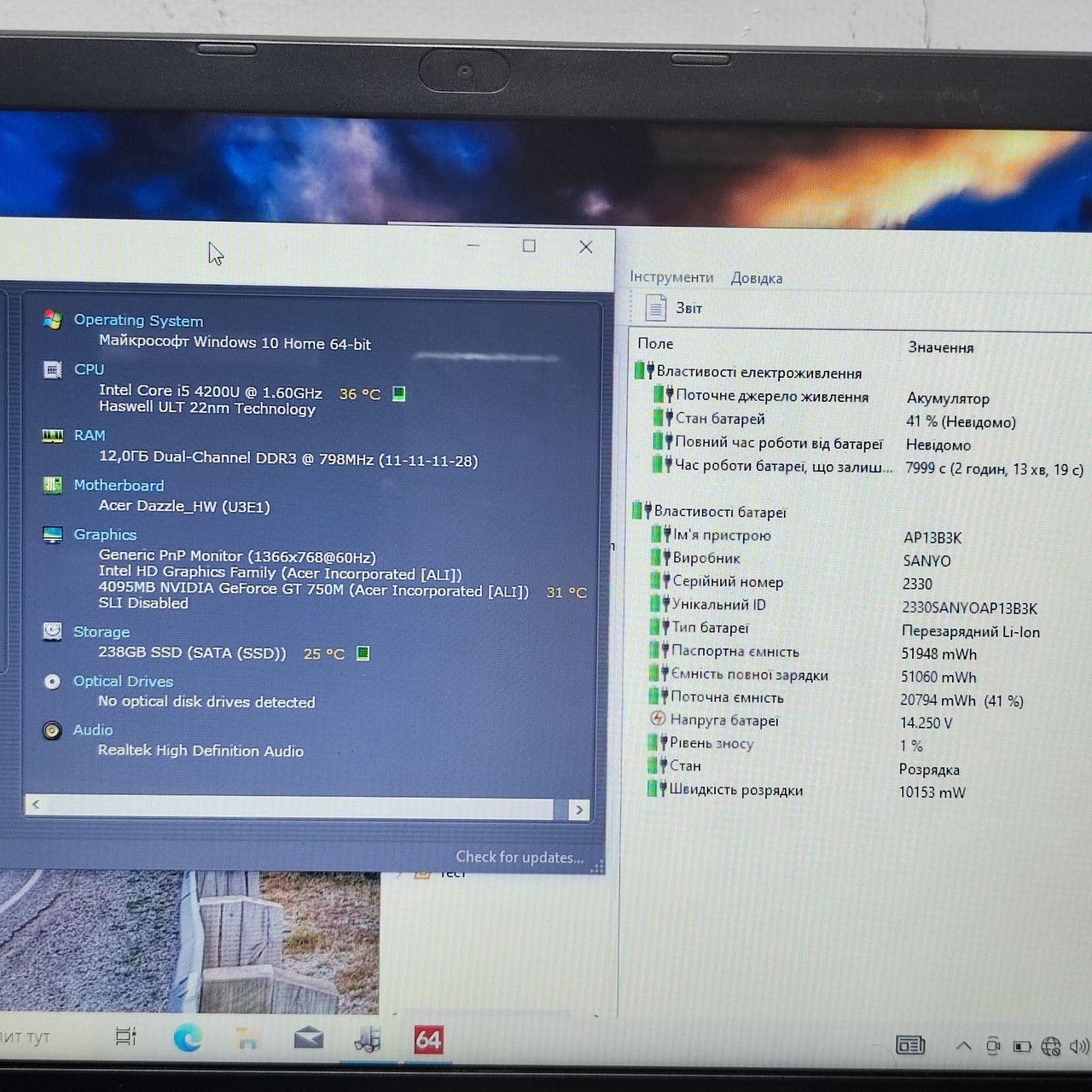This screenshot has width=1092, height=1092.
Task: Open the Інструменти menu in AIDA64
Action: pyautogui.click(x=671, y=277)
